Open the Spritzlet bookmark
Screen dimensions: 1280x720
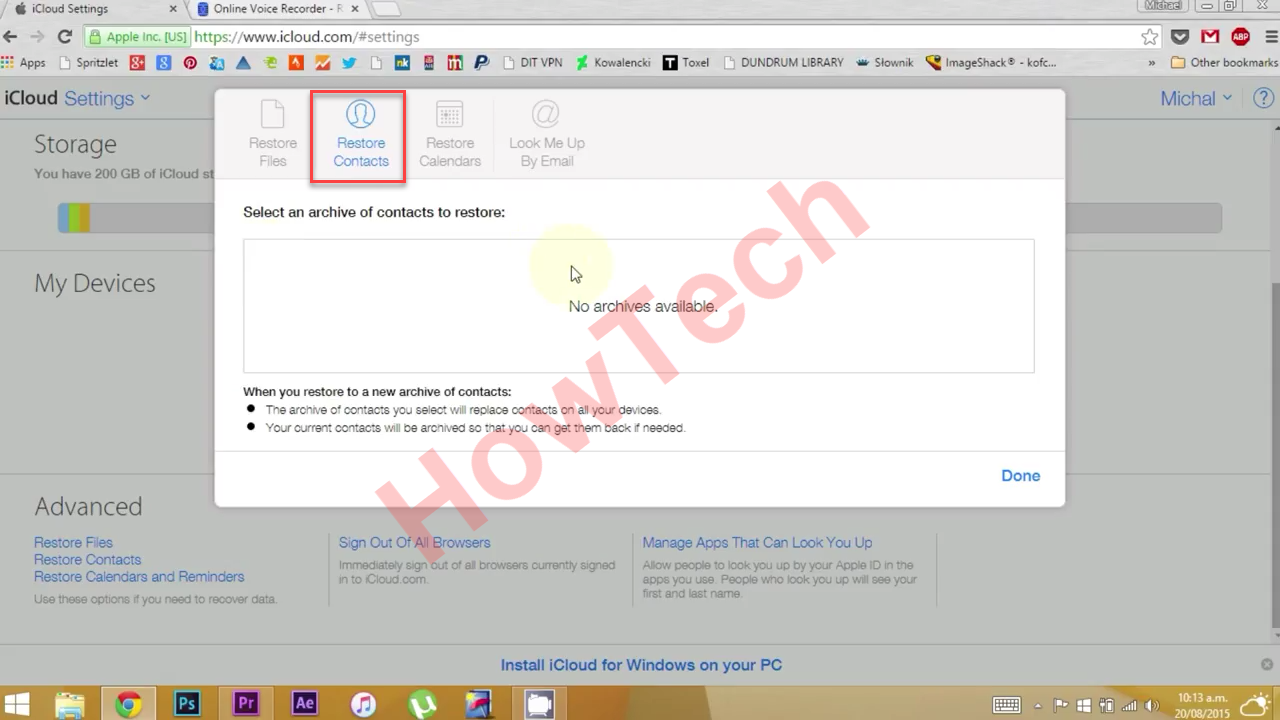point(88,62)
